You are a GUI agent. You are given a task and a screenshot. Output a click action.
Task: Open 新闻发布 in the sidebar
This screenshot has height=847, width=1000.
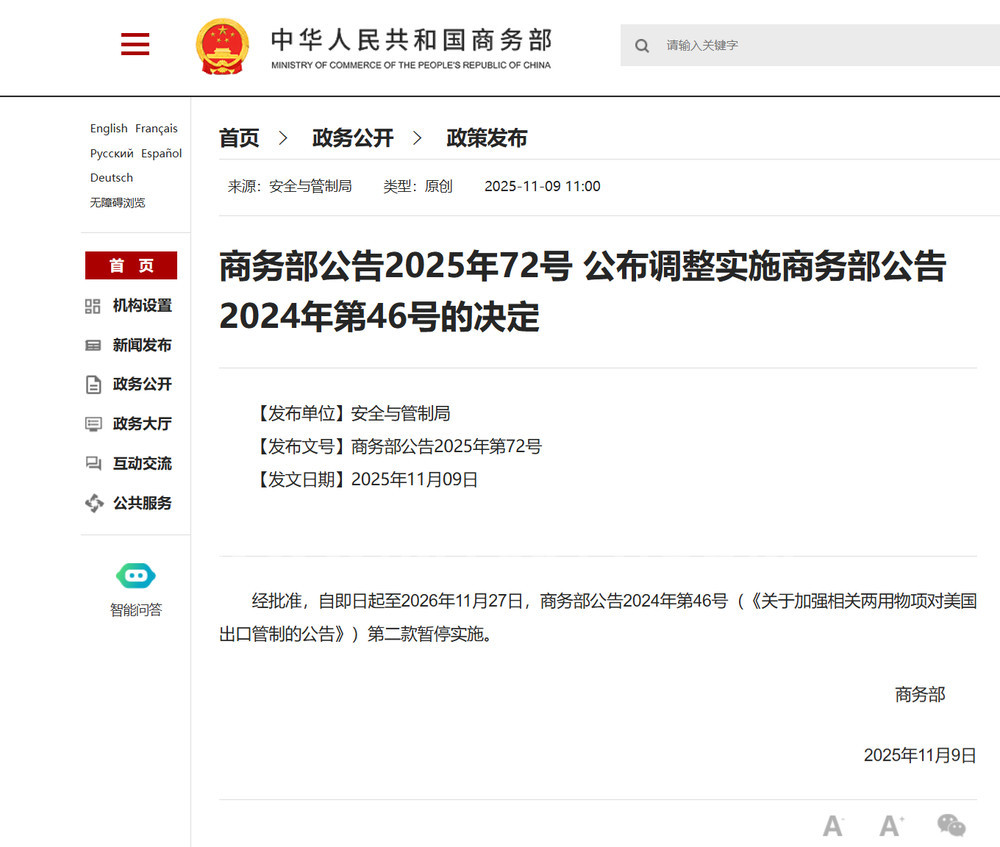point(141,345)
